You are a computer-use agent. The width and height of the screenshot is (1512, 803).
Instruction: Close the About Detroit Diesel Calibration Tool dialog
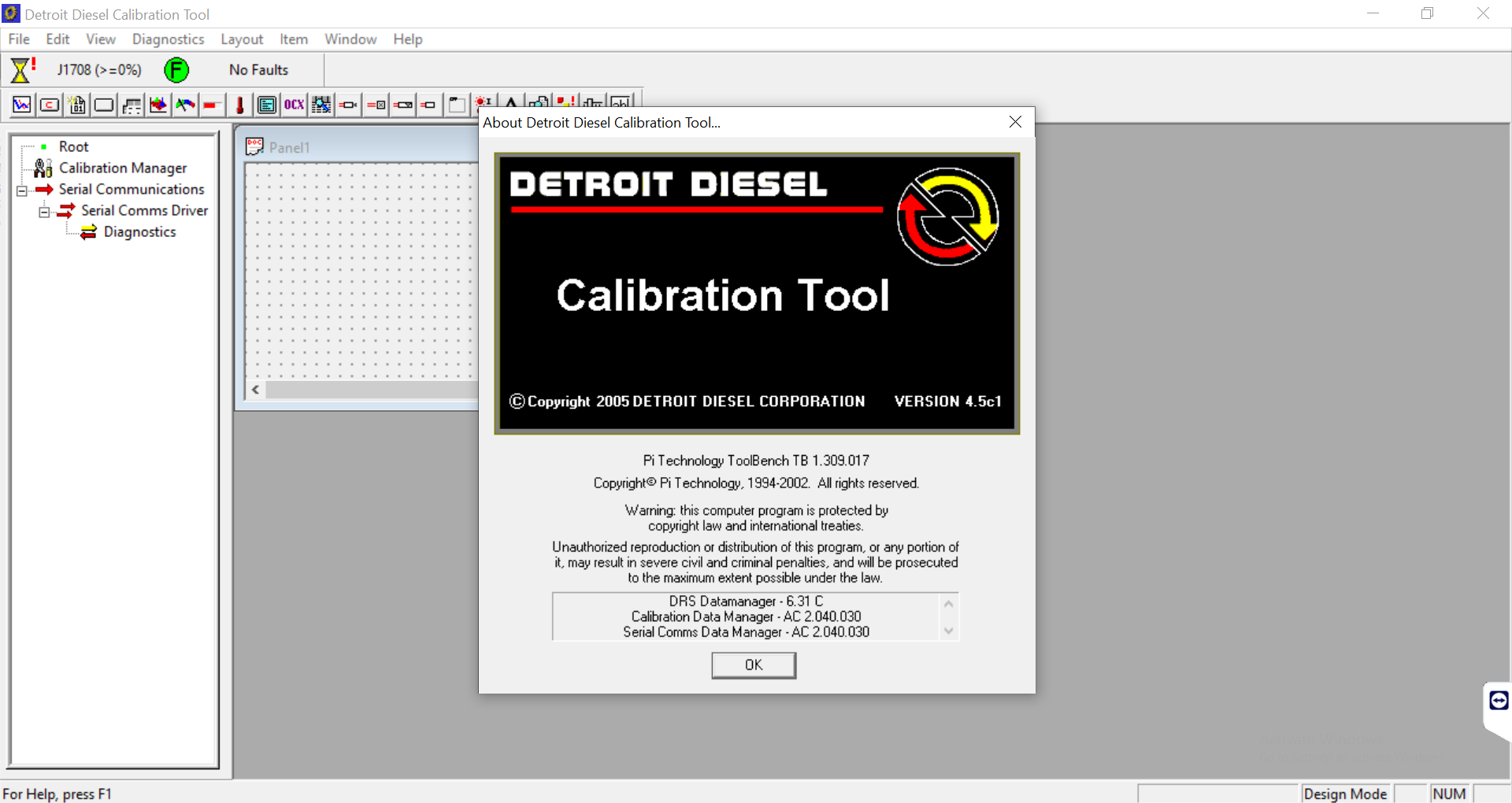click(x=1015, y=122)
